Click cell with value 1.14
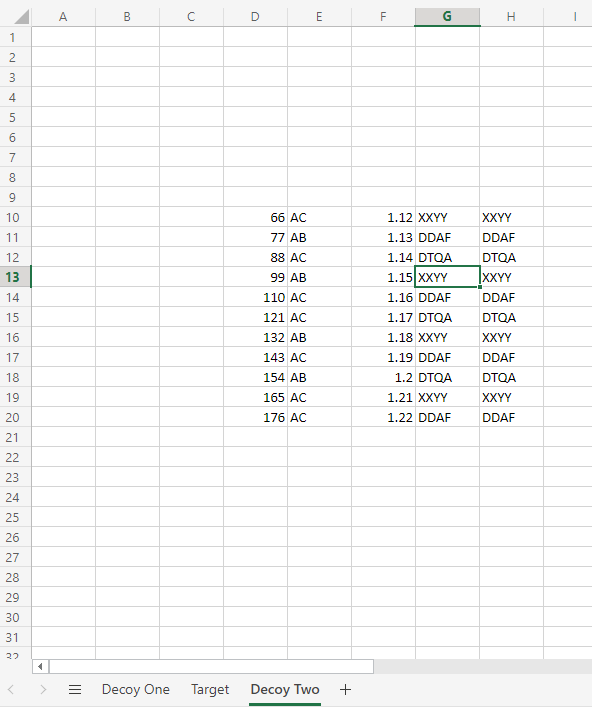592x707 pixels. click(x=384, y=257)
